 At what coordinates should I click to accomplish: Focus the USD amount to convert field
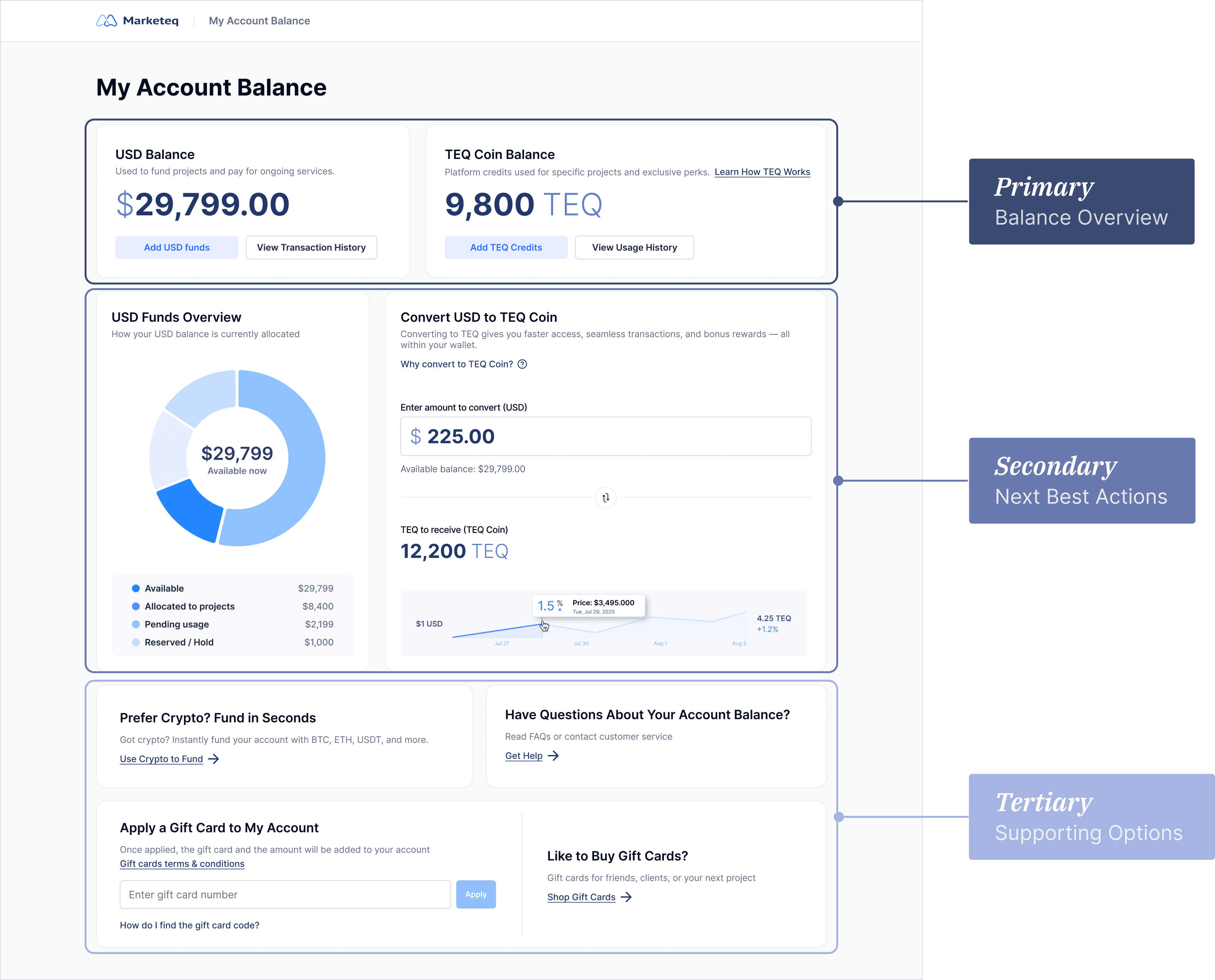click(606, 436)
